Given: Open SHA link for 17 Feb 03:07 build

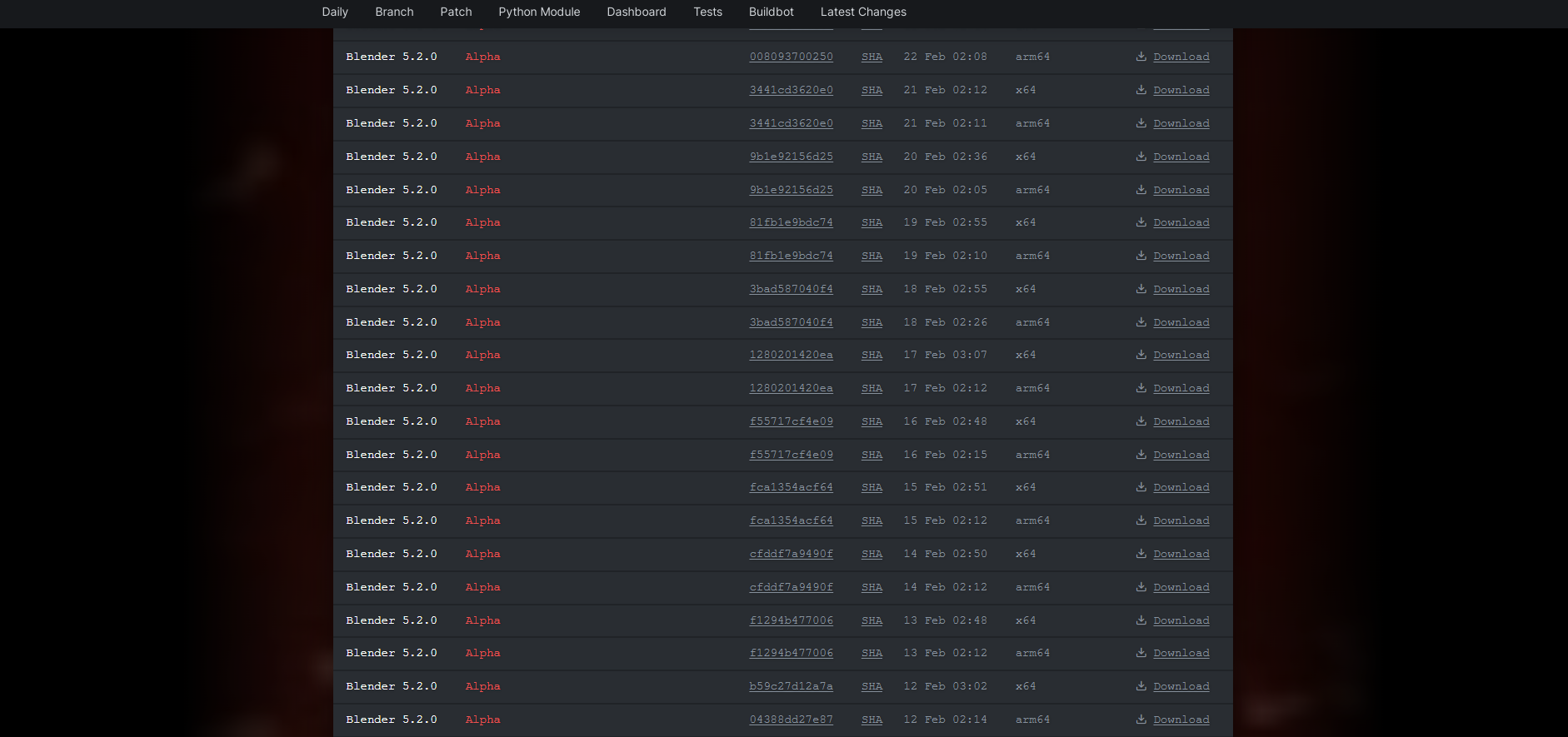Looking at the screenshot, I should 871,355.
